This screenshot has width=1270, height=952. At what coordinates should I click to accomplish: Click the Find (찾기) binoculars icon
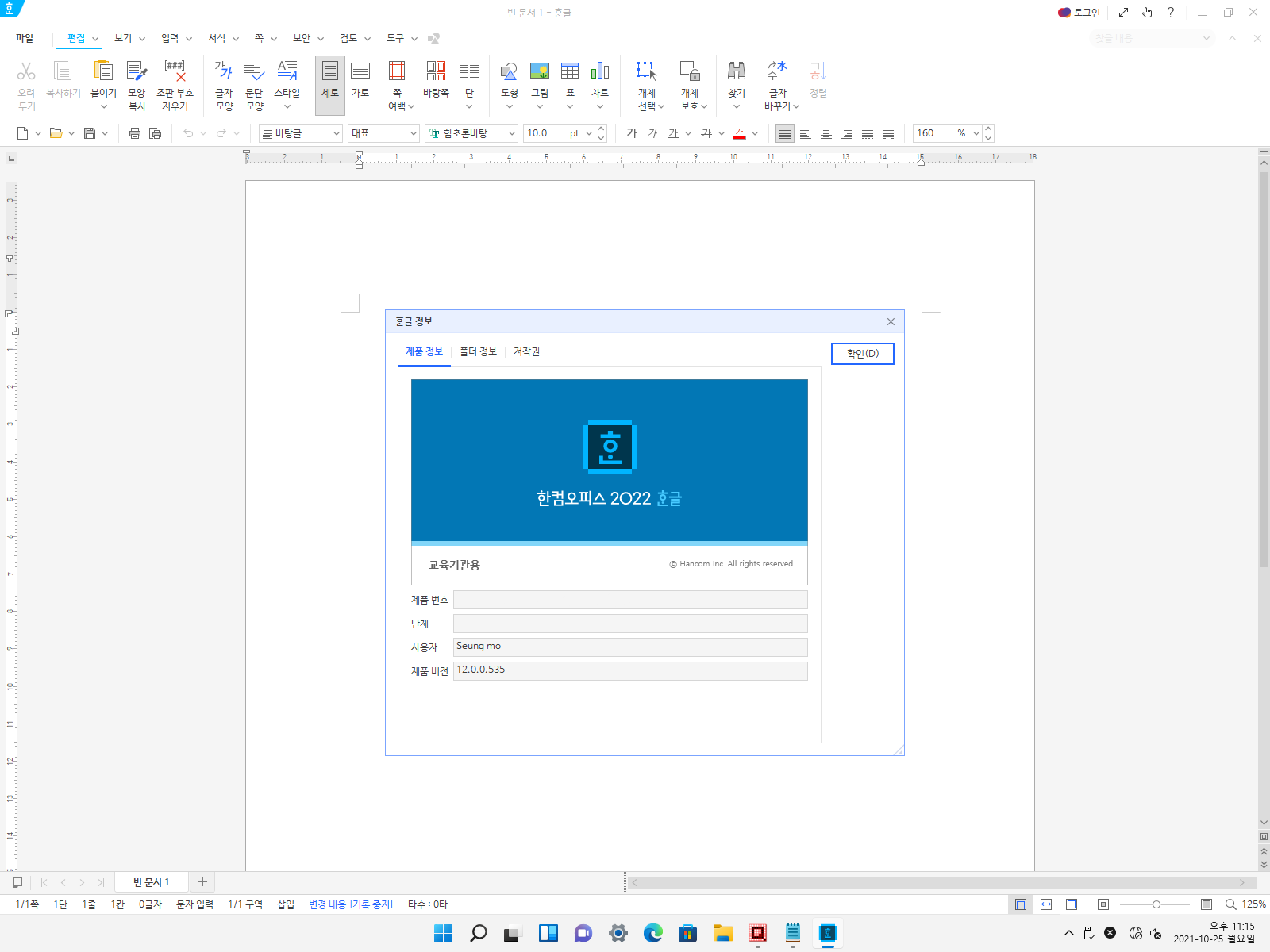coord(737,71)
